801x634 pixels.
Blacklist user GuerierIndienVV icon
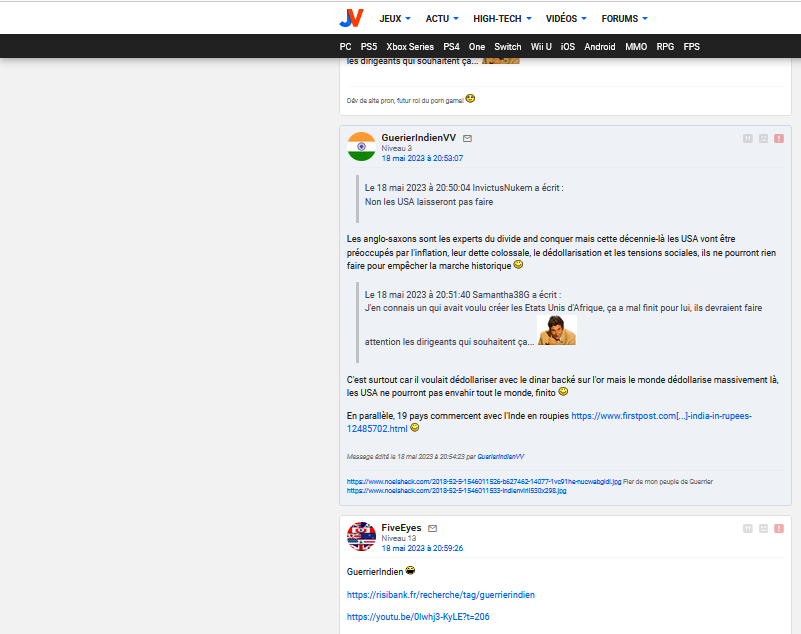pyautogui.click(x=763, y=138)
